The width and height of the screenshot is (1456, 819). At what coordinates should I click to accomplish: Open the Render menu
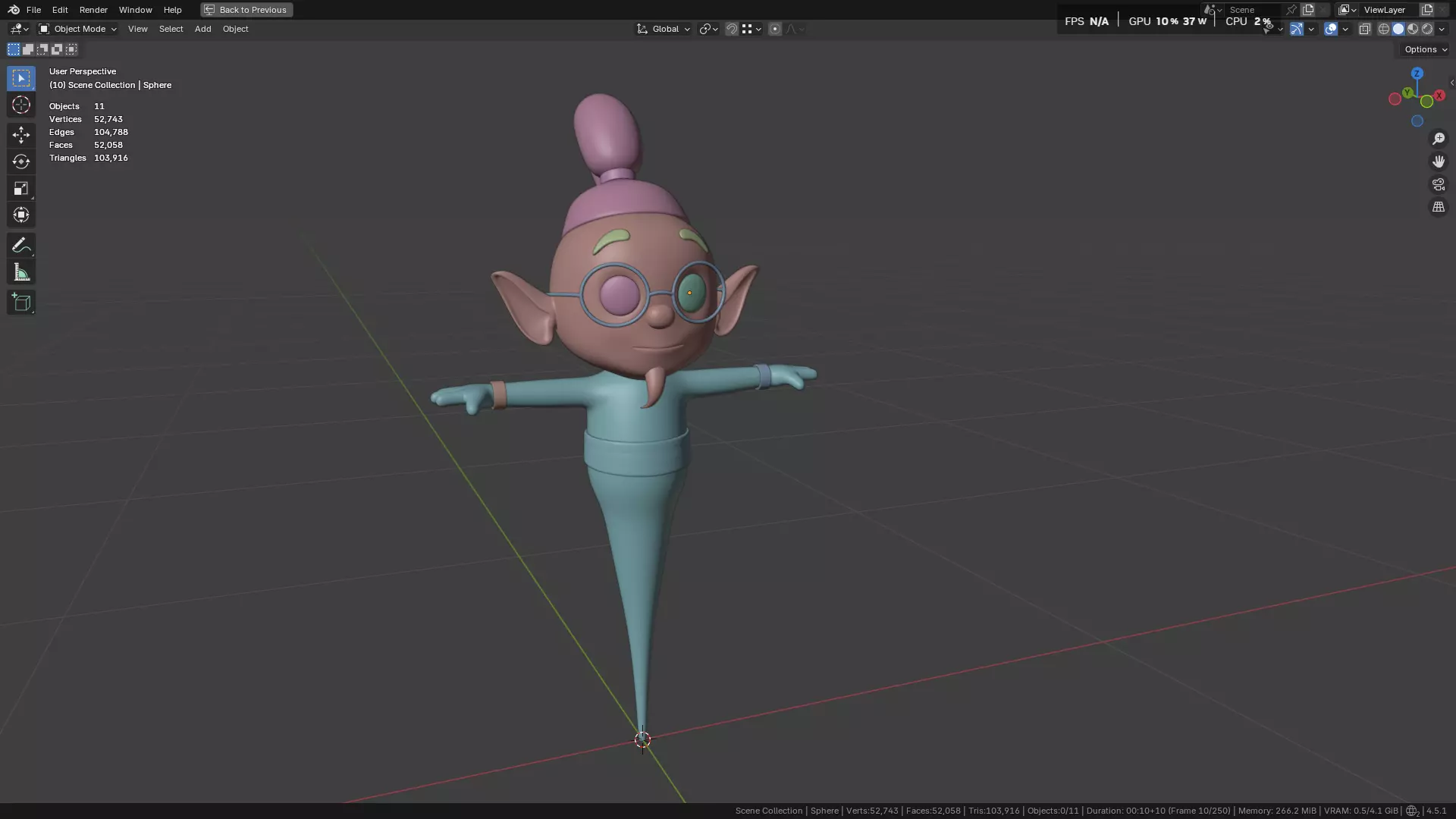click(x=93, y=10)
